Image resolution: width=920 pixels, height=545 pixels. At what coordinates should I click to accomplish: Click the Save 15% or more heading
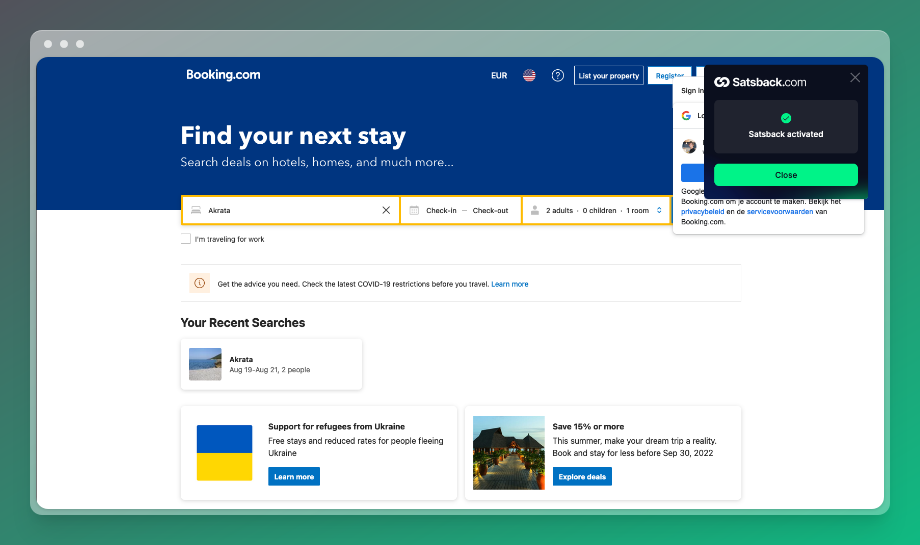tap(588, 426)
